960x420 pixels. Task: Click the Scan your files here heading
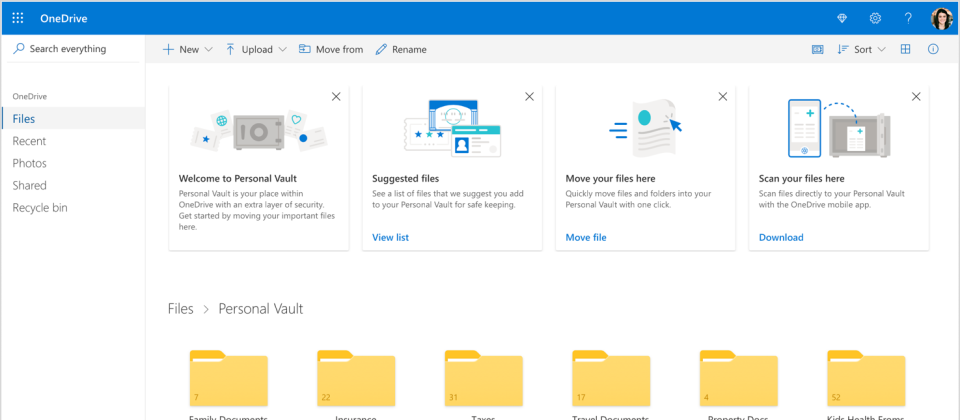pyautogui.click(x=801, y=179)
